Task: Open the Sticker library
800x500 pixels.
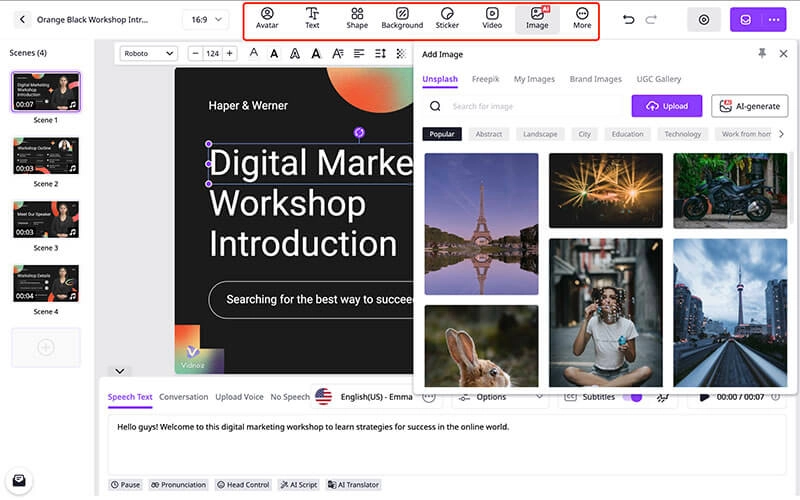Action: pyautogui.click(x=447, y=18)
